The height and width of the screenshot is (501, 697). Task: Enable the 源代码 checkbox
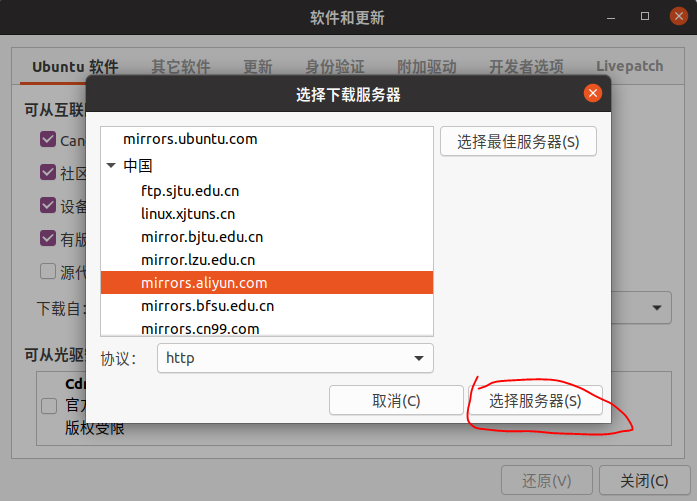coord(48,271)
